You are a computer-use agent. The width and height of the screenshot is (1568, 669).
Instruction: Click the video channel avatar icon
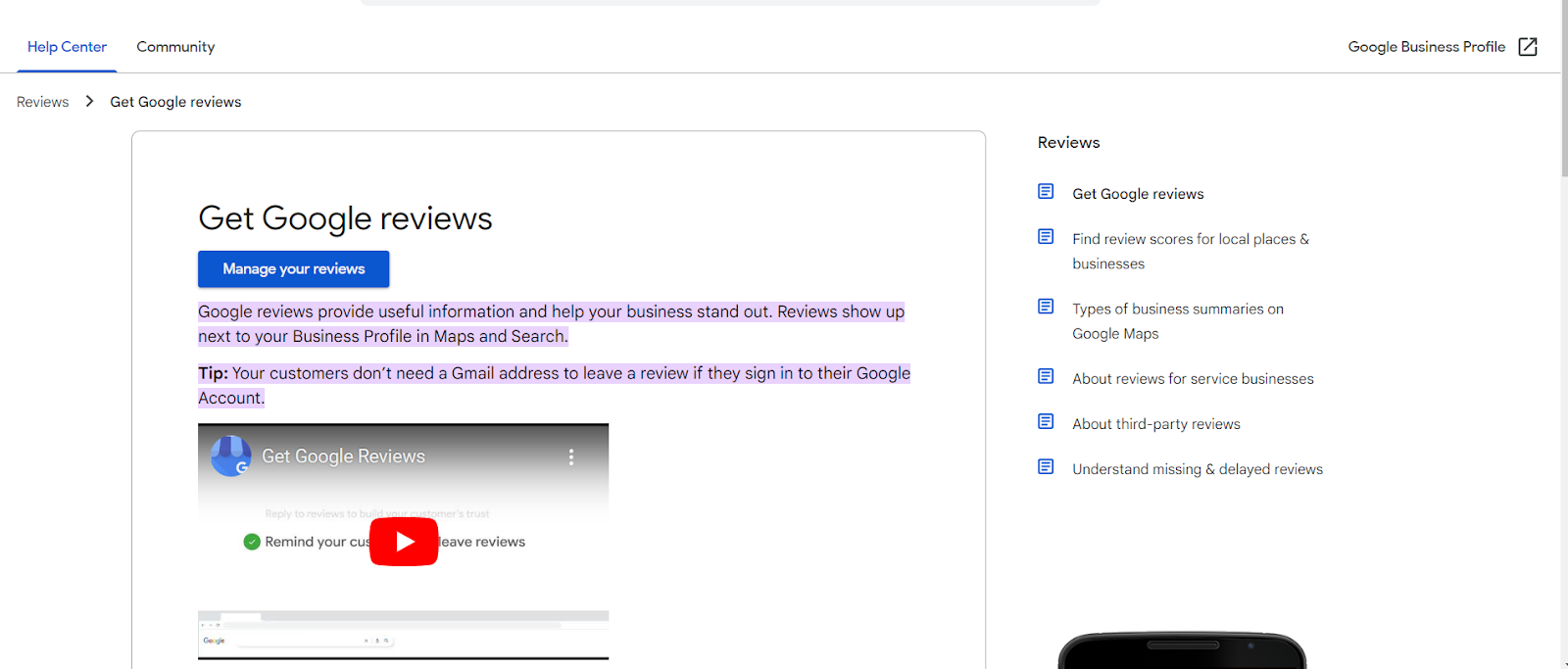click(231, 456)
